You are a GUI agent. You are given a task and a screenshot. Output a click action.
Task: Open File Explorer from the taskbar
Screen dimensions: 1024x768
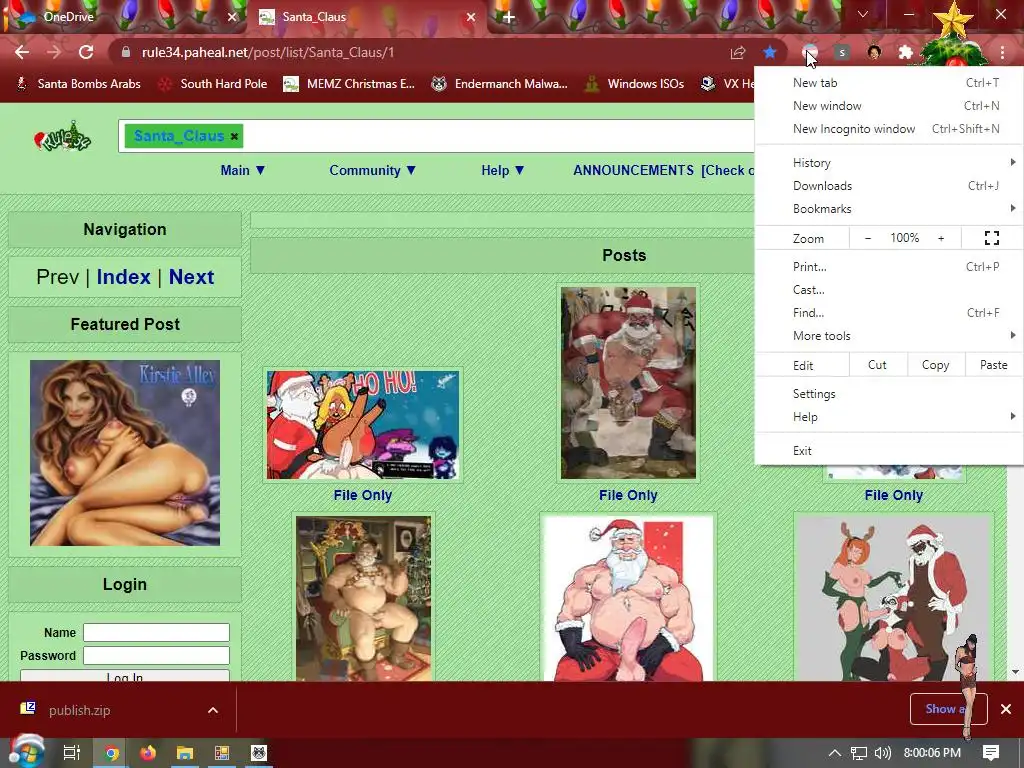185,753
